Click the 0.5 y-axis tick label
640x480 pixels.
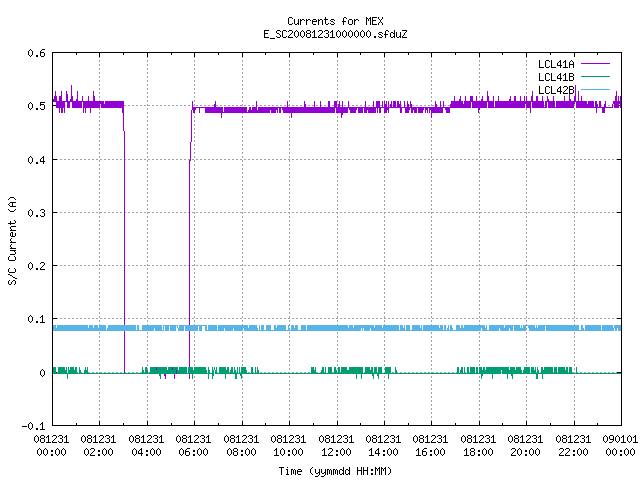click(36, 106)
